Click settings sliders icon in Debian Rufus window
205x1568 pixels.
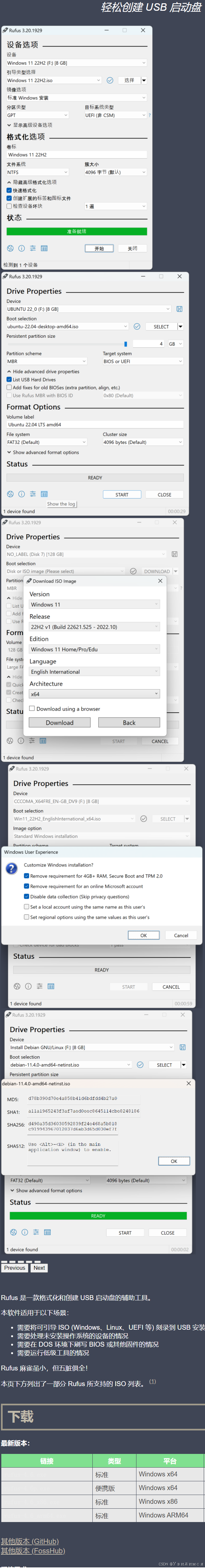[36, 1232]
